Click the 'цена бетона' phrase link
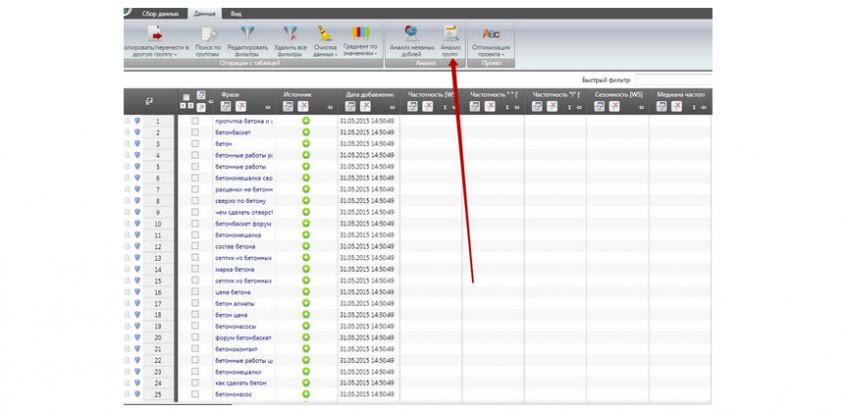The width and height of the screenshot is (845, 413). click(x=234, y=292)
